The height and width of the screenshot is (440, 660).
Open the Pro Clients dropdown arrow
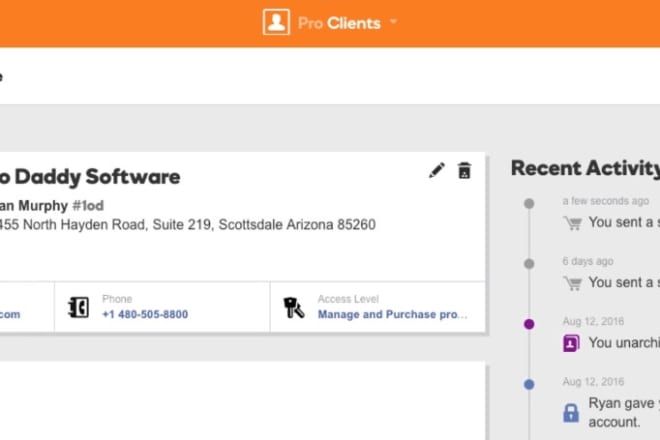[x=393, y=21]
